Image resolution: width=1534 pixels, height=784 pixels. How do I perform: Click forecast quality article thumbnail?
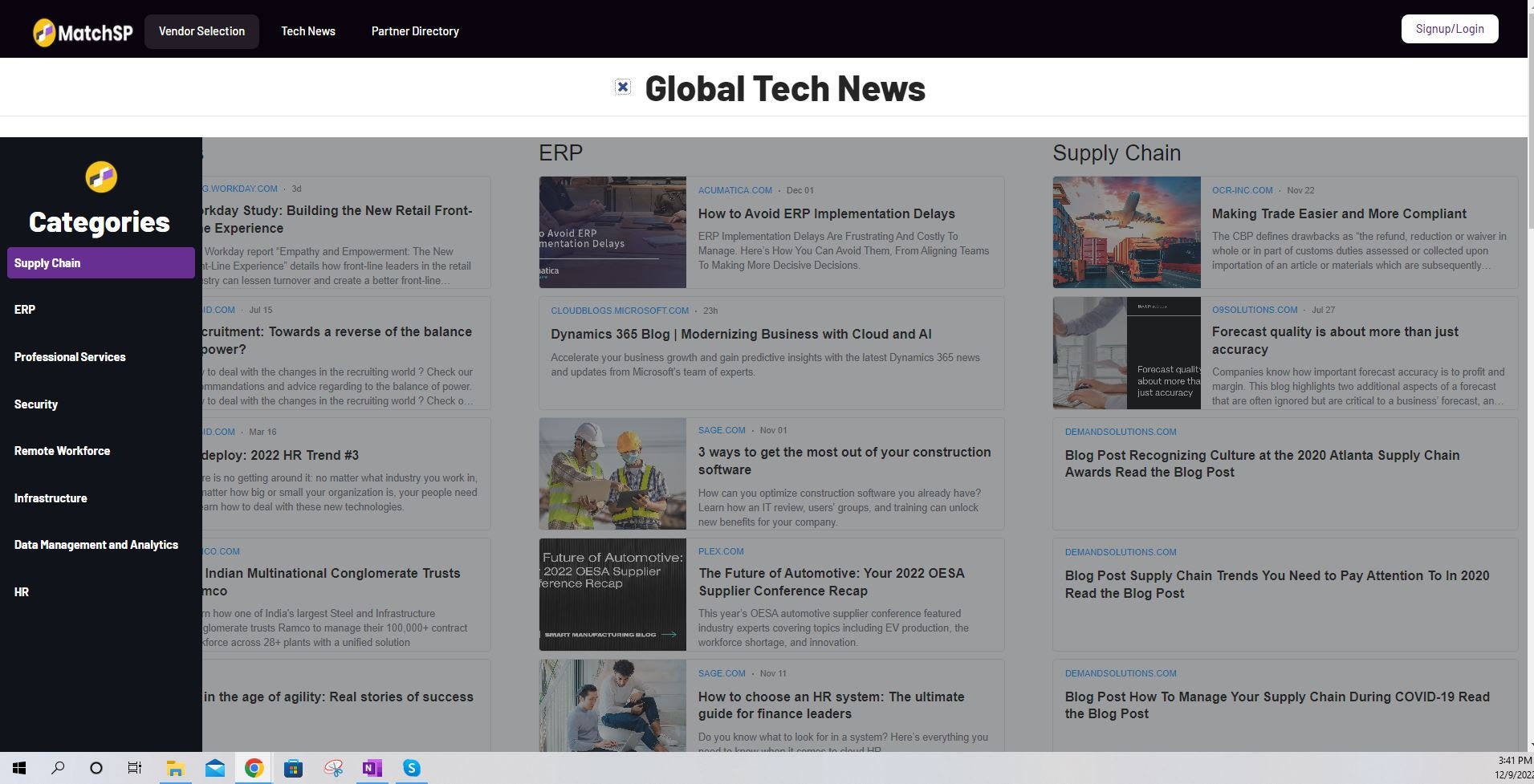point(1127,353)
